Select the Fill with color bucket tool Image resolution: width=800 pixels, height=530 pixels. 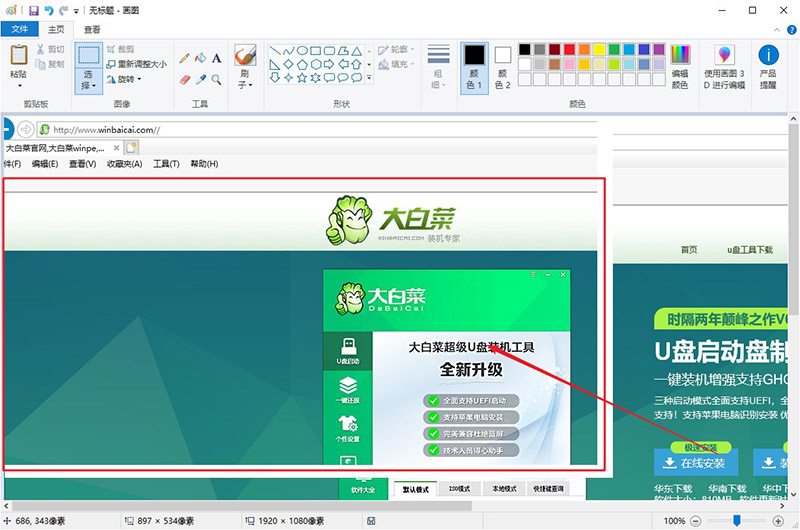tap(200, 58)
